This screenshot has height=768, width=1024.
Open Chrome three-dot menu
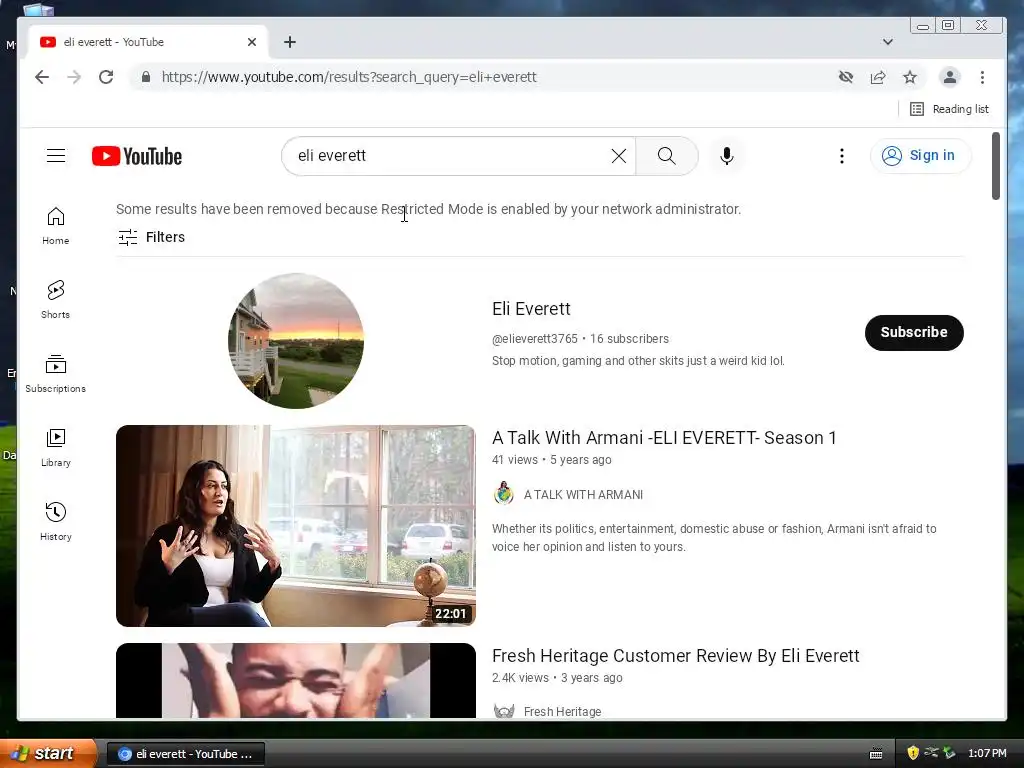click(x=982, y=77)
